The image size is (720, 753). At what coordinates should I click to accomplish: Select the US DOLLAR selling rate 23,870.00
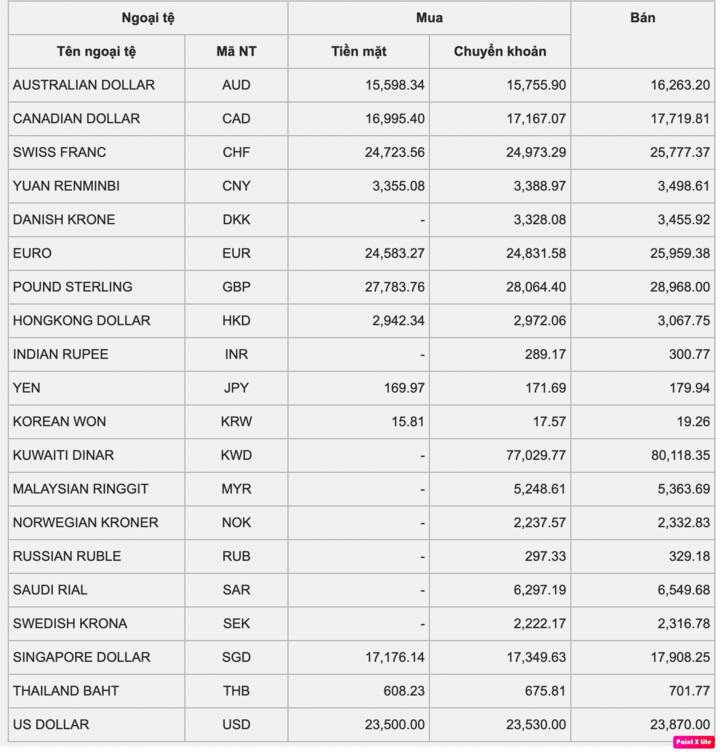(x=680, y=724)
